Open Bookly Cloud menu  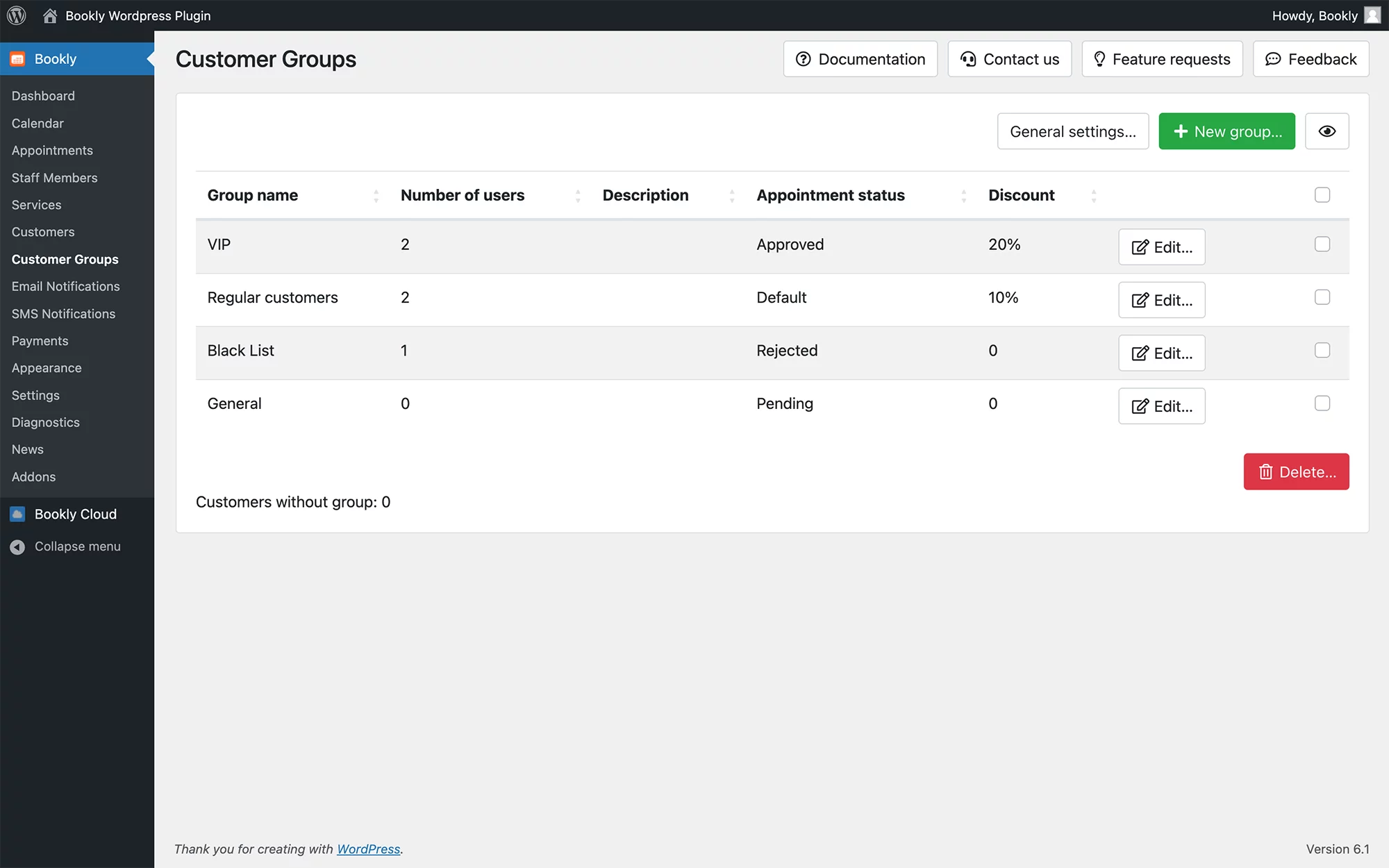pyautogui.click(x=76, y=514)
